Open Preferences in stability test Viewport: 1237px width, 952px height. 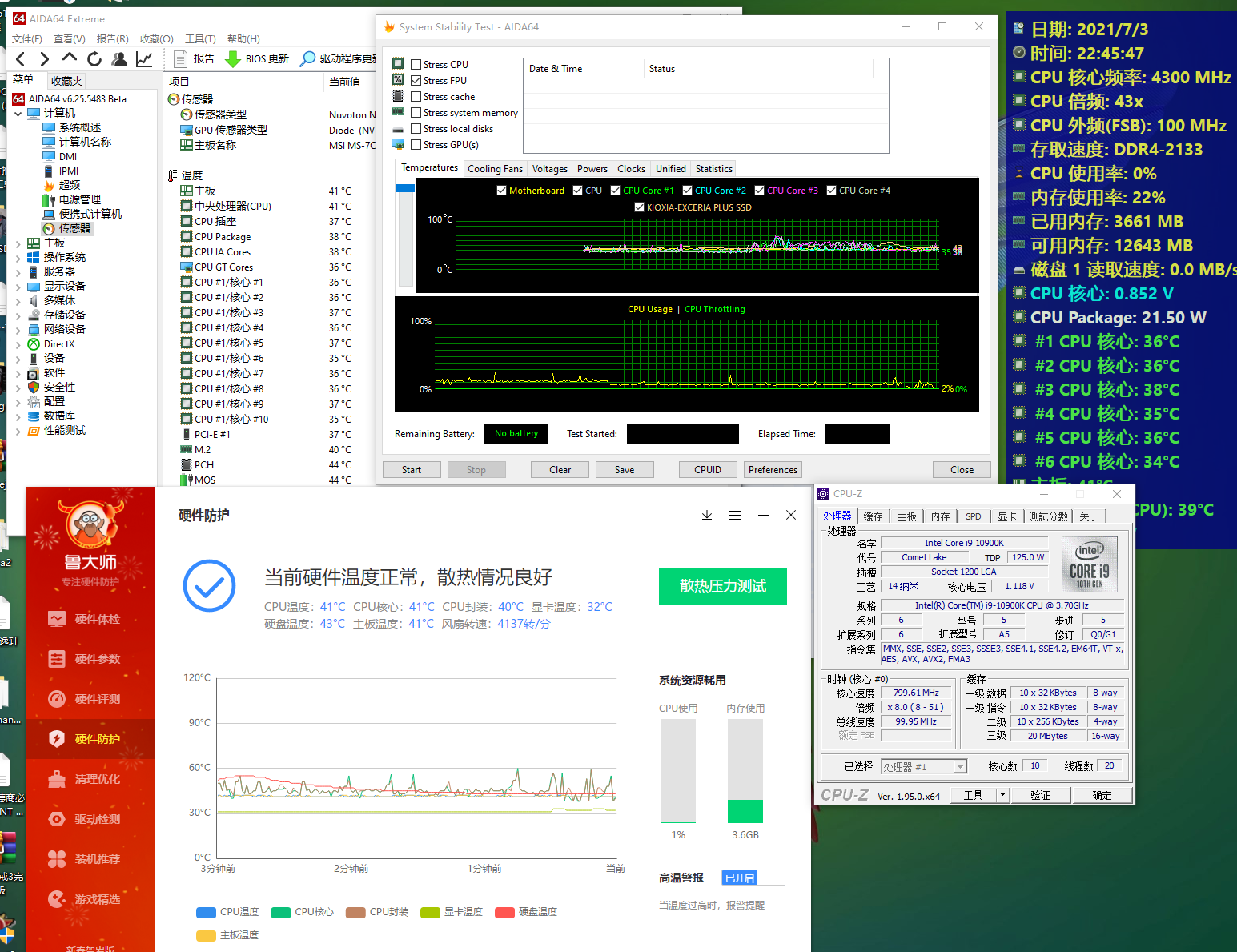[773, 470]
